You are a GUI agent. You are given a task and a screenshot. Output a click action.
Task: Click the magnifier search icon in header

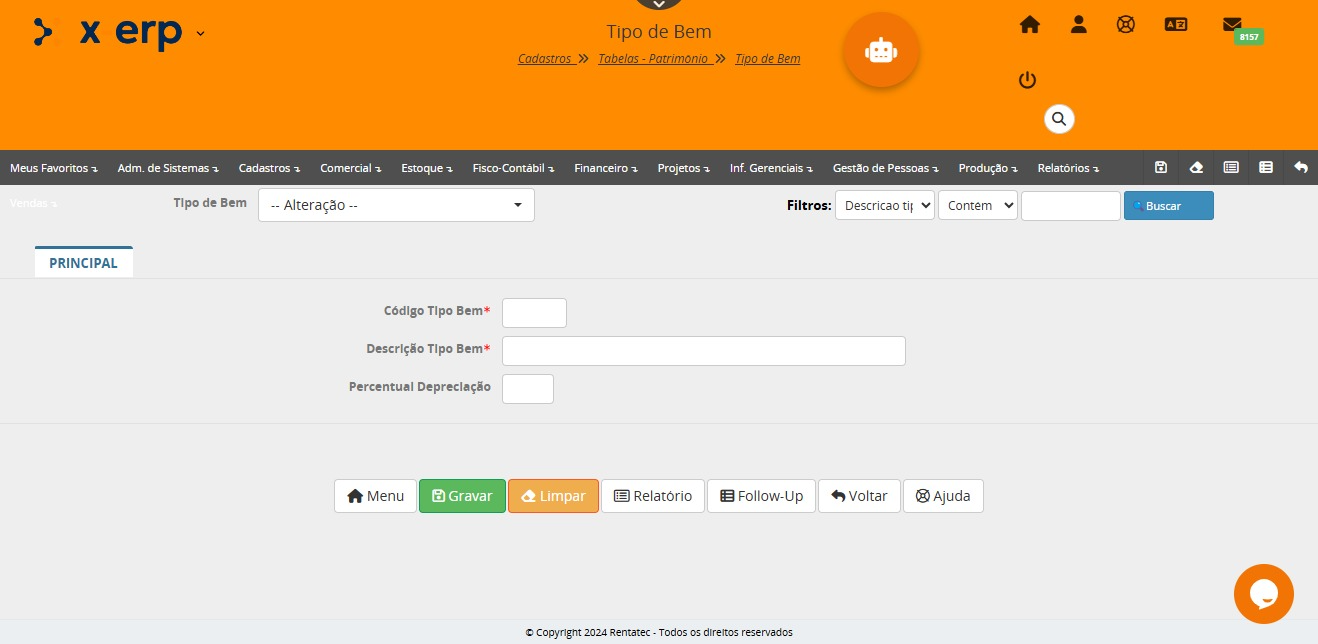1059,119
